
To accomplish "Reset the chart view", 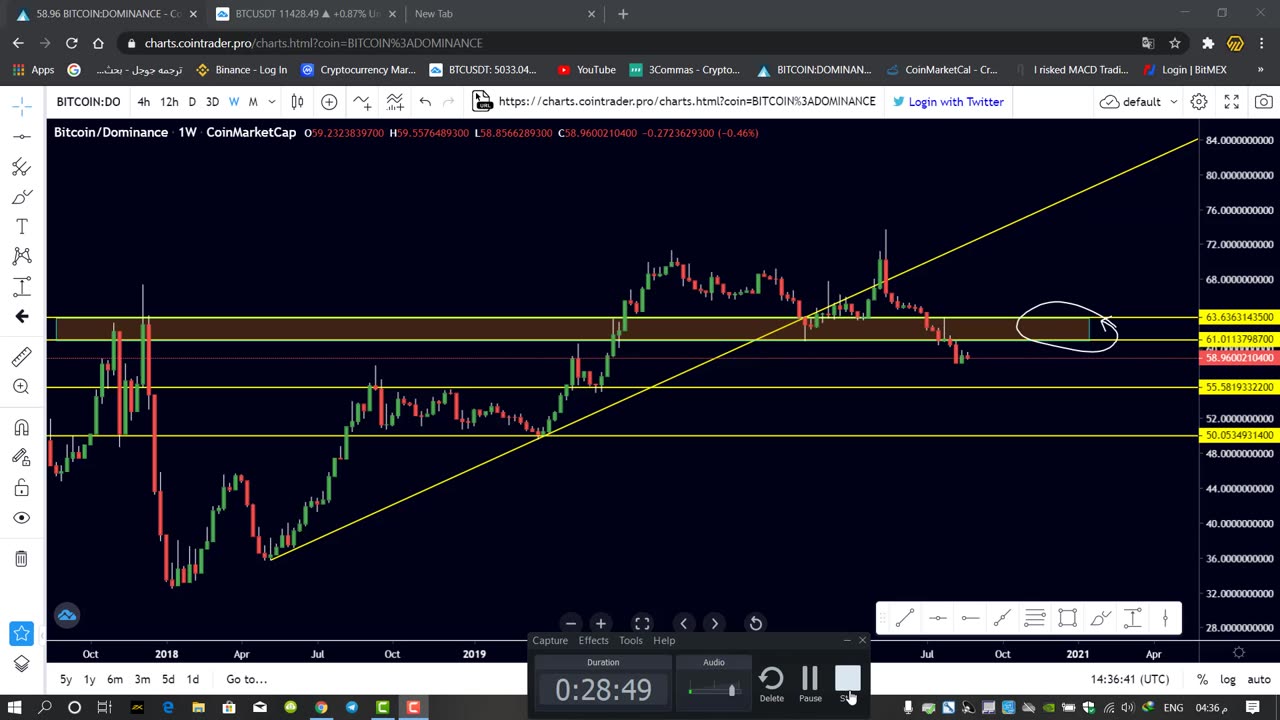I will [756, 624].
